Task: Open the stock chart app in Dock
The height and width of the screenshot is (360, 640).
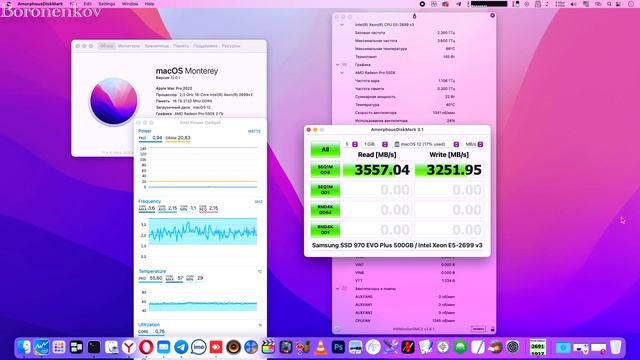Action: (41, 347)
